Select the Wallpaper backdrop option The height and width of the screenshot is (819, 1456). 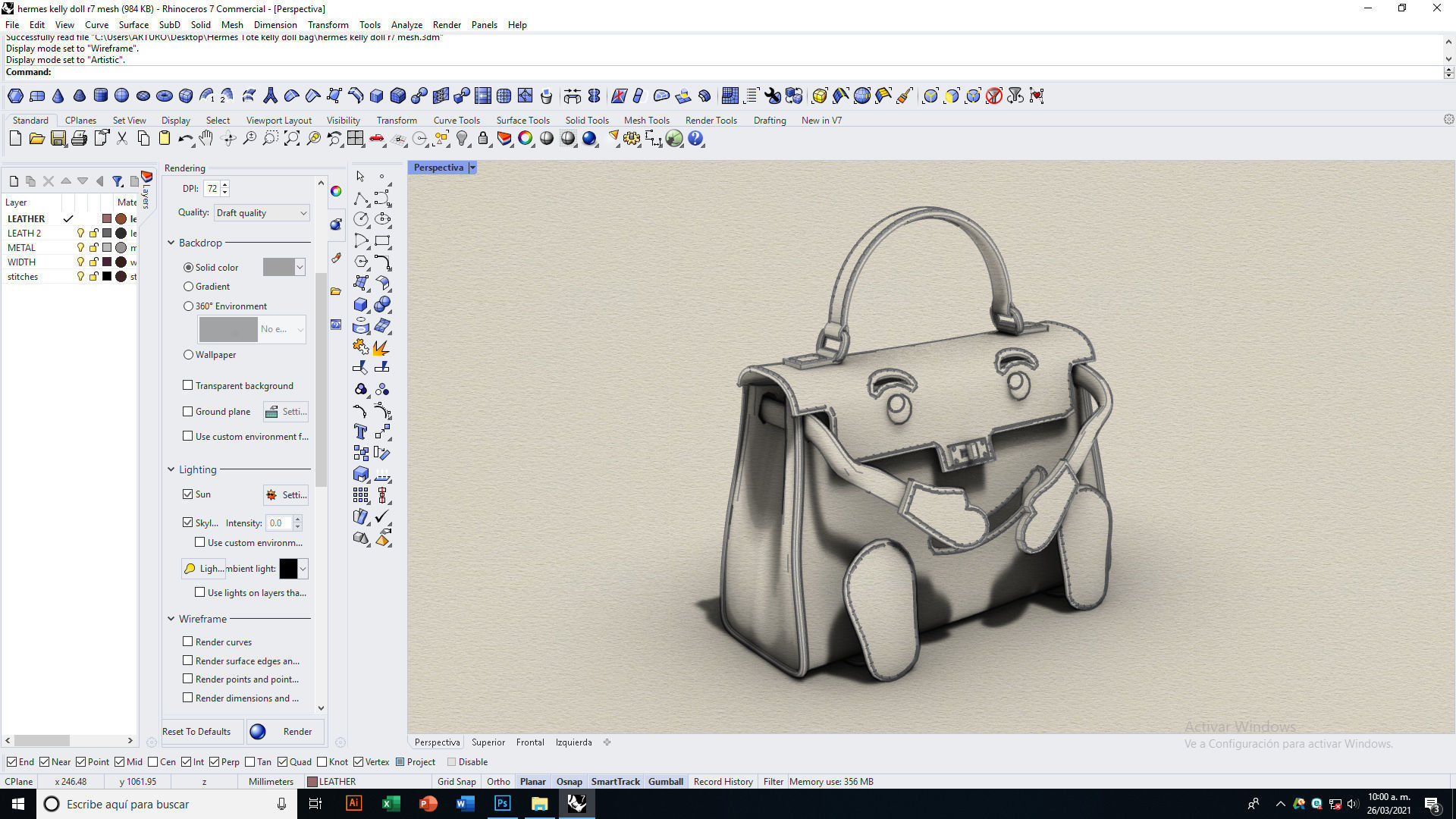pos(188,355)
